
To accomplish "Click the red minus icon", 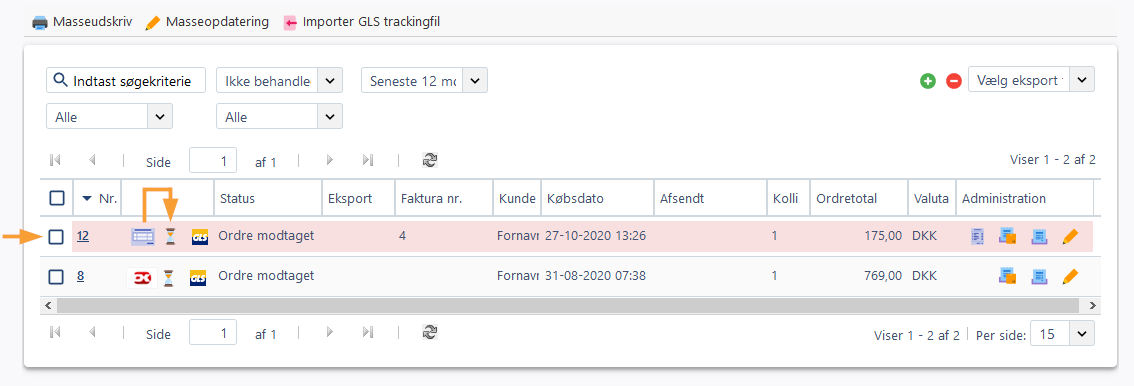I will (x=954, y=81).
